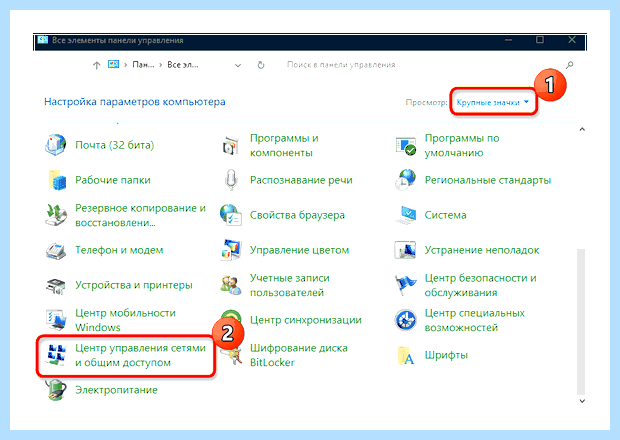Viewport: 620px width, 440px height.
Task: Open the Почта (32 бита) icon
Action: pyautogui.click(x=55, y=145)
